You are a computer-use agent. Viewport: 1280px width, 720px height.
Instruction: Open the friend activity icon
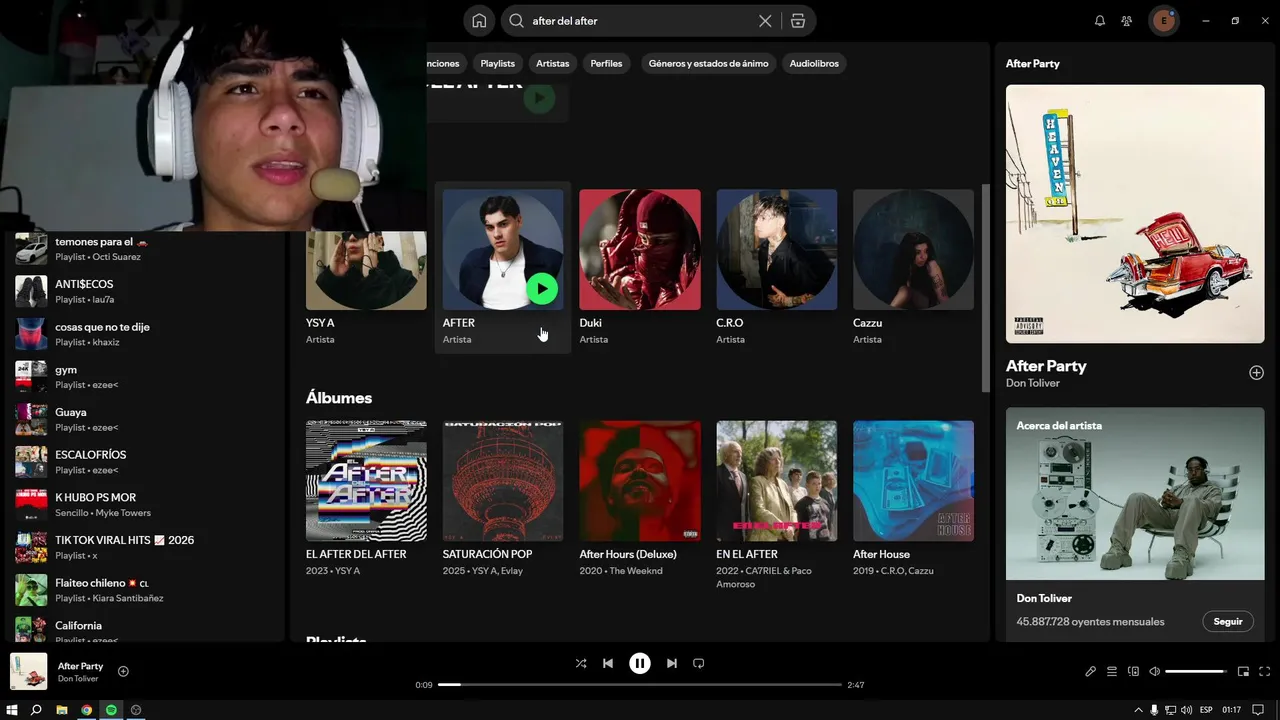pos(1127,20)
